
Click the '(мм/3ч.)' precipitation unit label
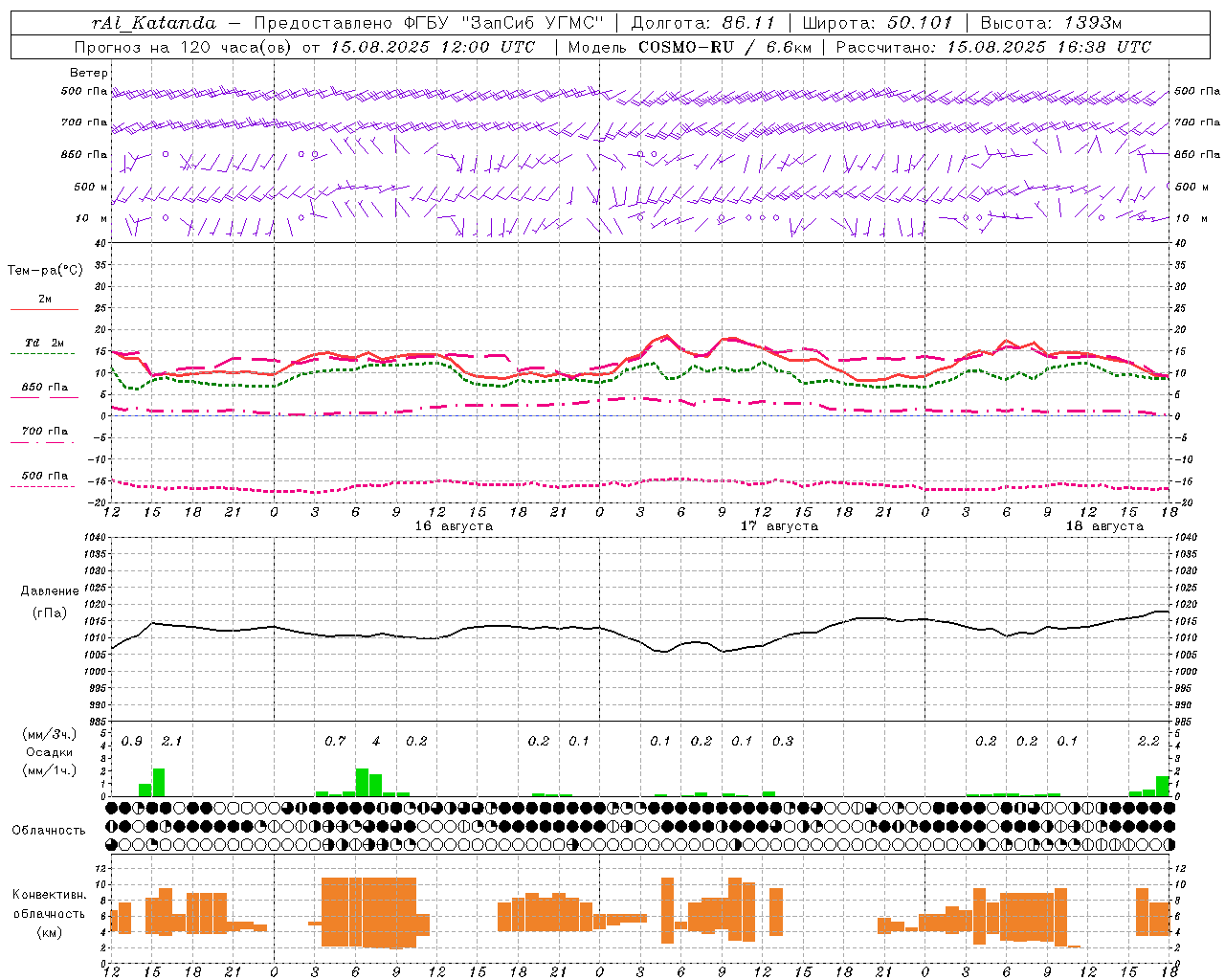pyautogui.click(x=50, y=734)
